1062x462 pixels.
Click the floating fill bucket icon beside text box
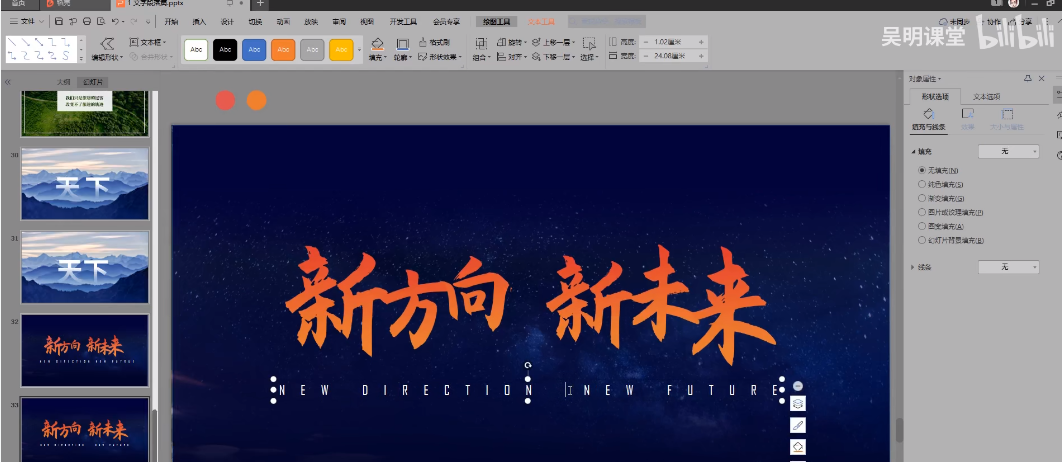[798, 447]
